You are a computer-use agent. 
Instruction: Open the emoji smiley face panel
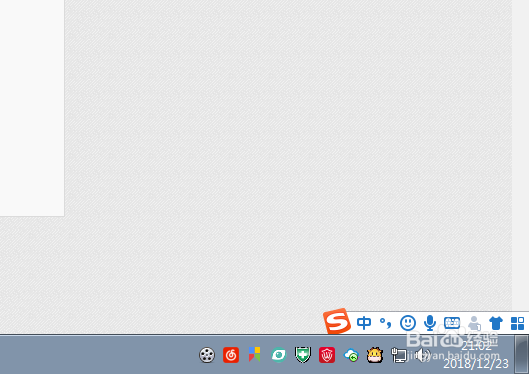(x=408, y=323)
